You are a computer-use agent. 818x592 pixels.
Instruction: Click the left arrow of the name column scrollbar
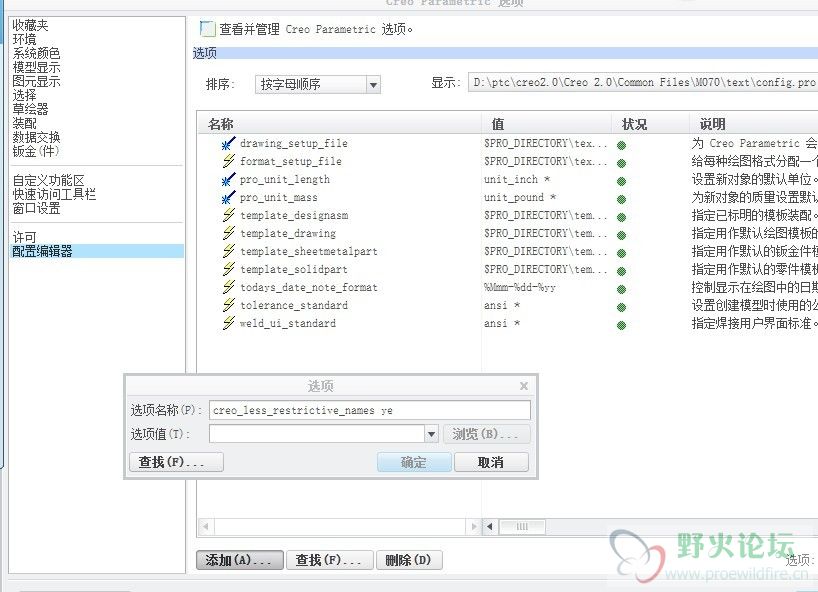click(206, 527)
